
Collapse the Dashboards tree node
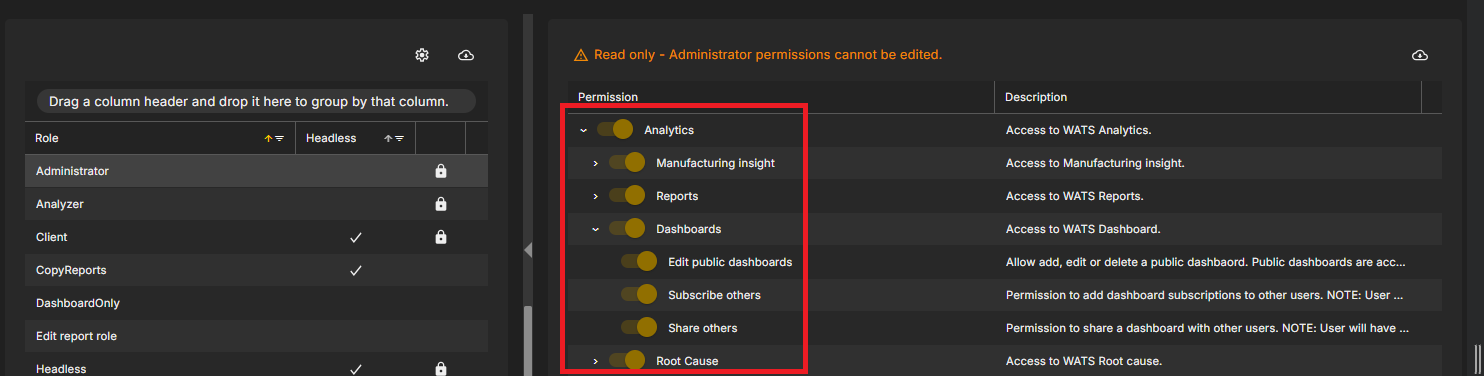tap(595, 229)
